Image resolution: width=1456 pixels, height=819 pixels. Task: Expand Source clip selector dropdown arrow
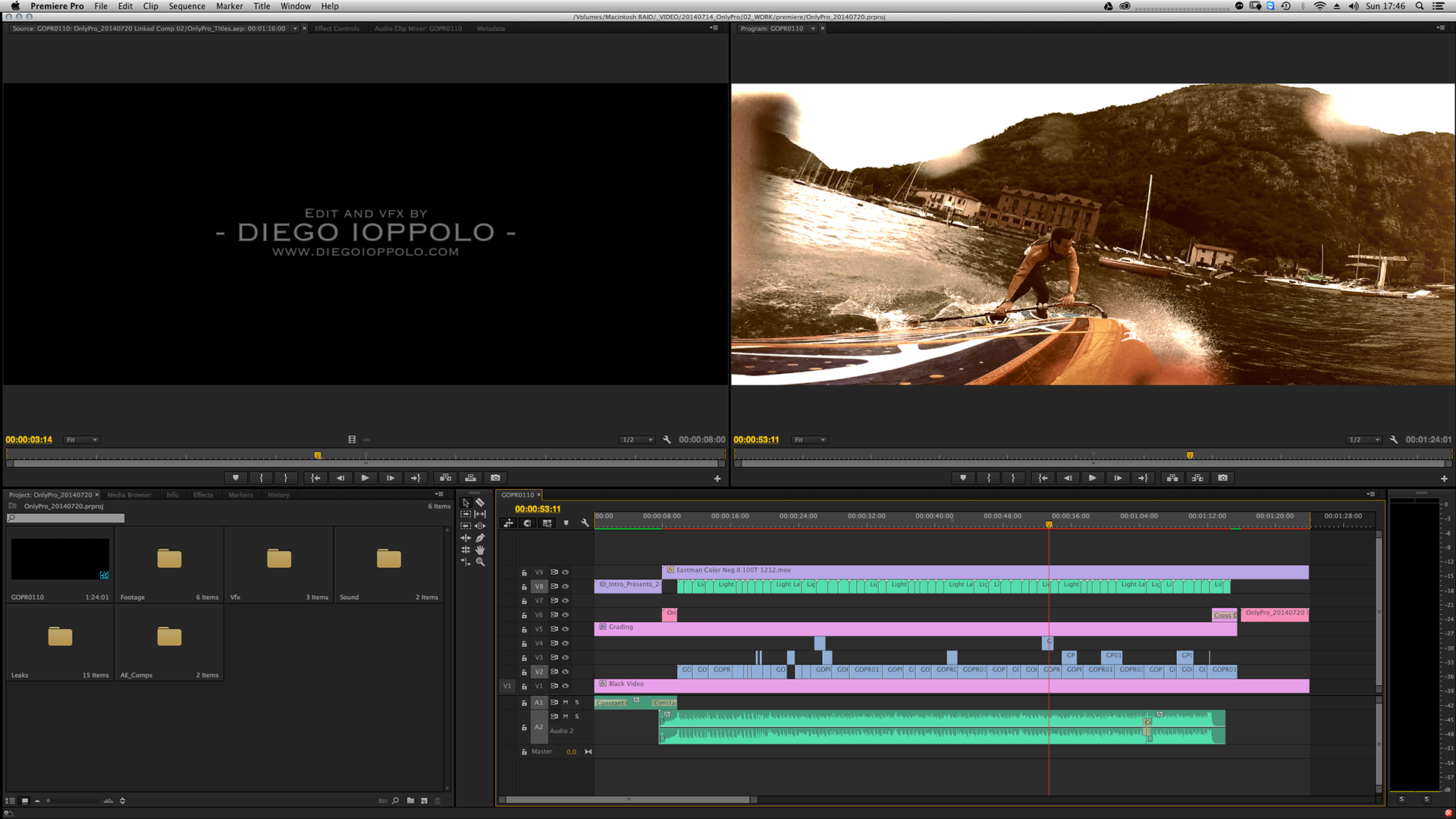[x=295, y=29]
